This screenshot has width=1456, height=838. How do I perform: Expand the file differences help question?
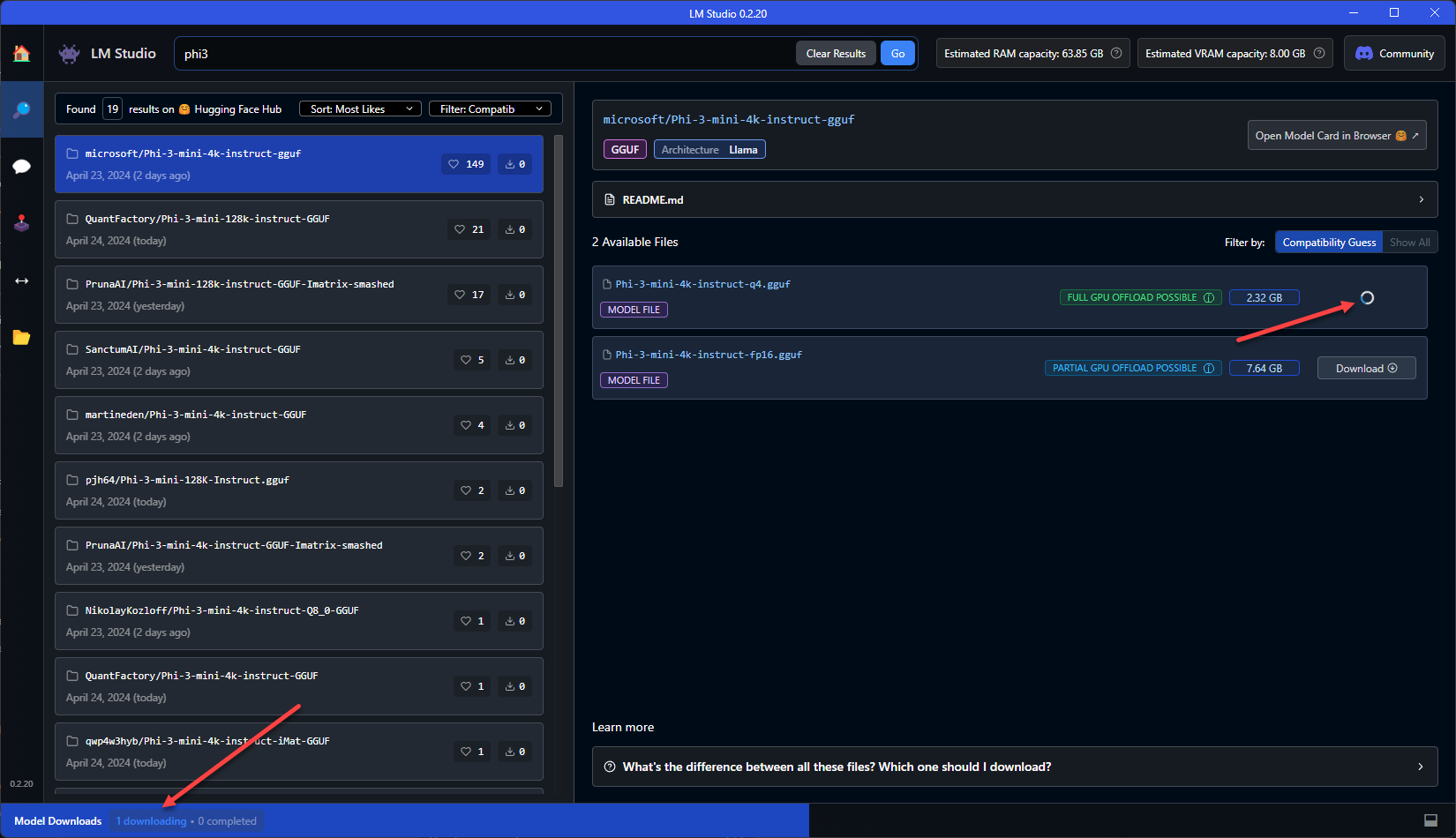(x=1015, y=767)
